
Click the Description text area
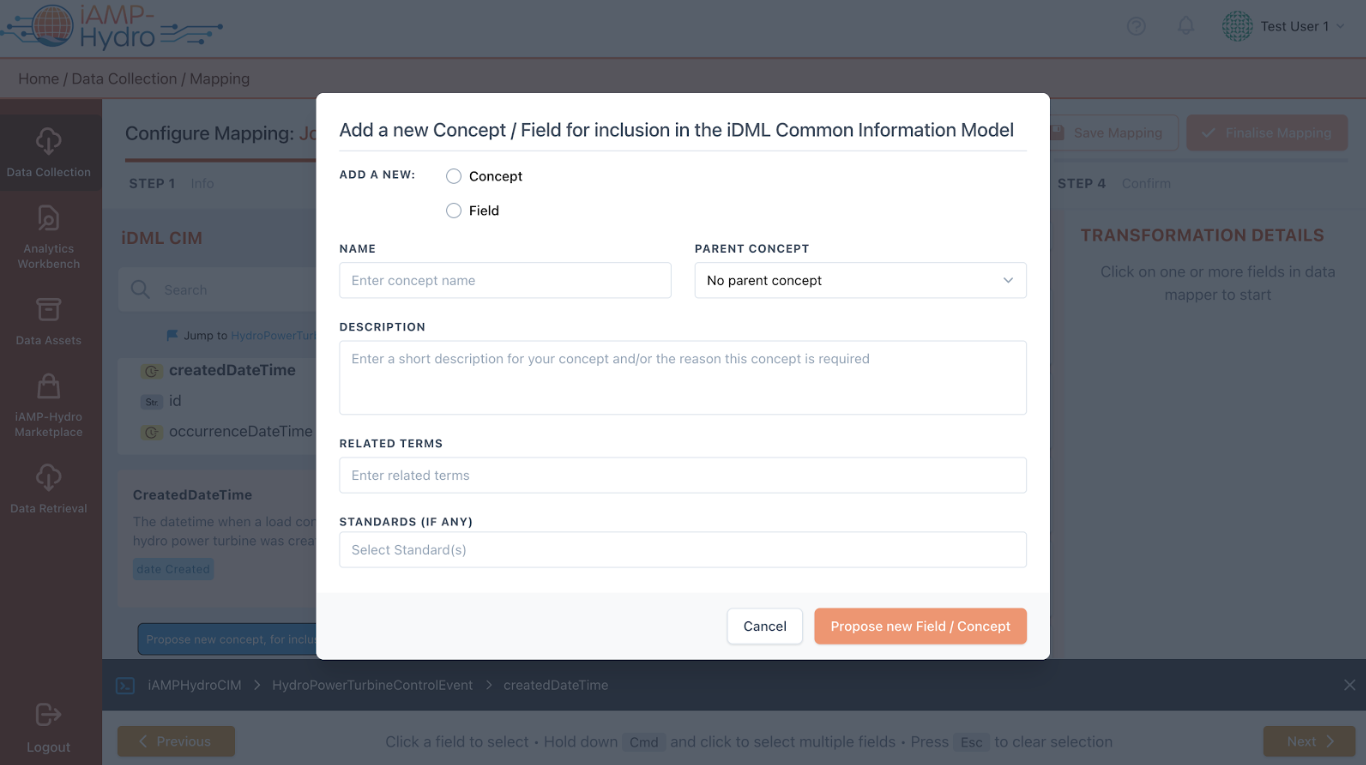click(682, 377)
